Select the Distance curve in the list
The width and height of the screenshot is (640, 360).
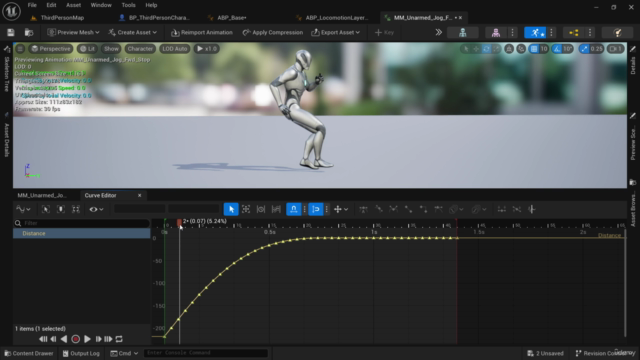[x=82, y=233]
